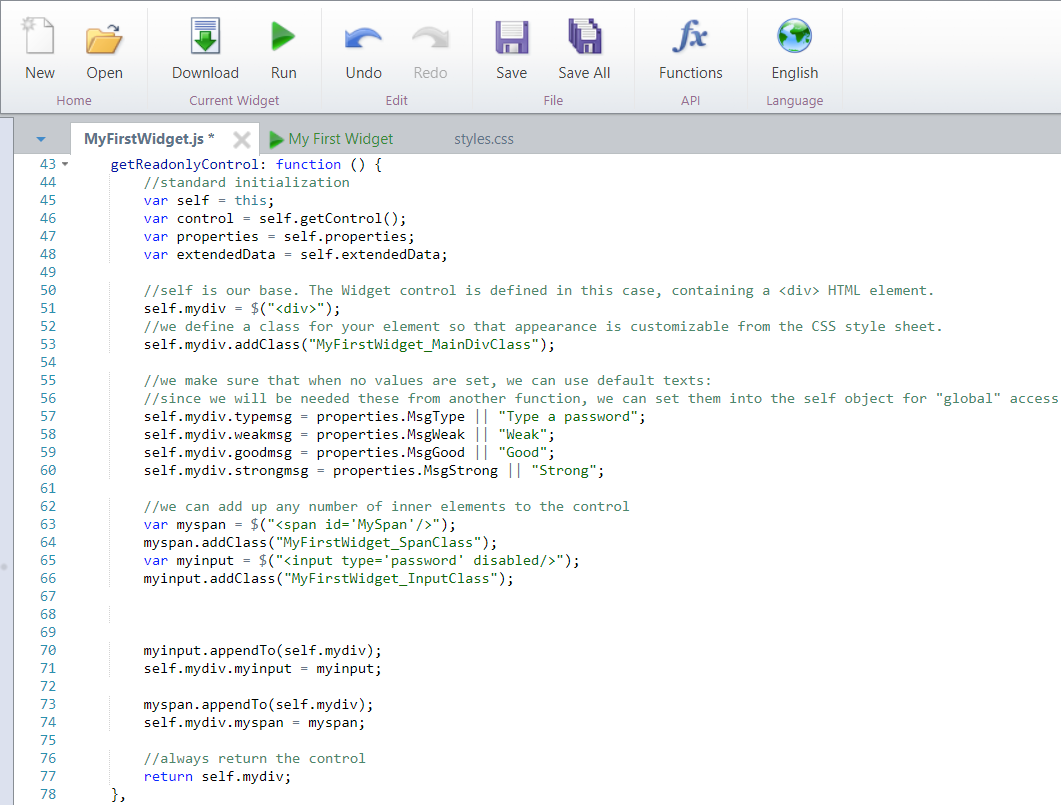Screen dimensions: 1061x805
Task: Click line number 70 in the gutter
Action: 47,650
